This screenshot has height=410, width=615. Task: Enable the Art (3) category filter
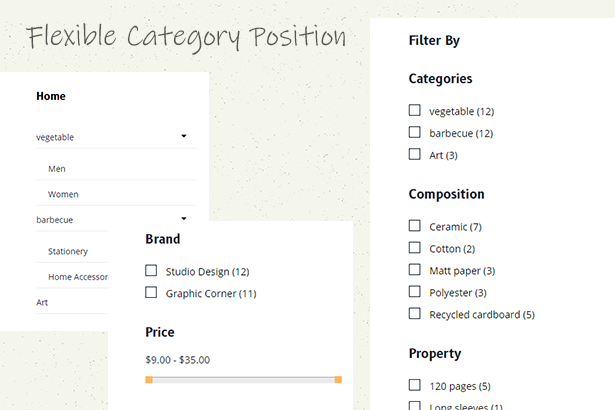415,154
